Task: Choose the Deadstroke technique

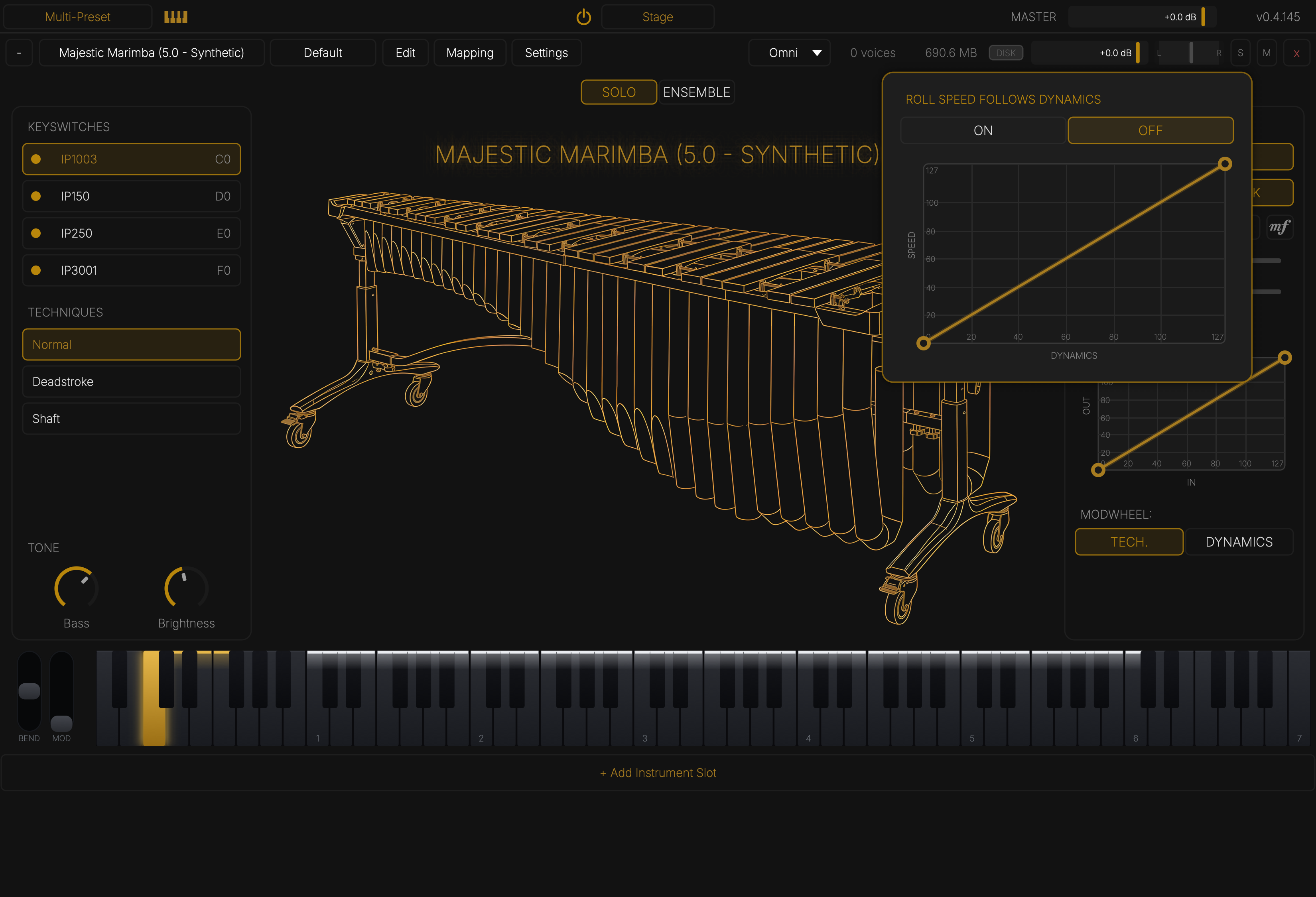Action: [131, 382]
